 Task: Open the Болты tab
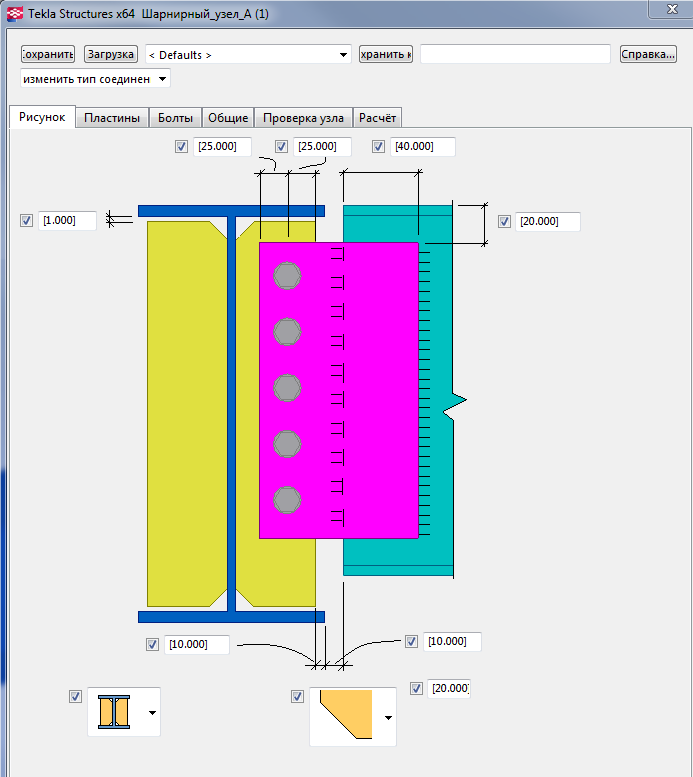pos(176,118)
